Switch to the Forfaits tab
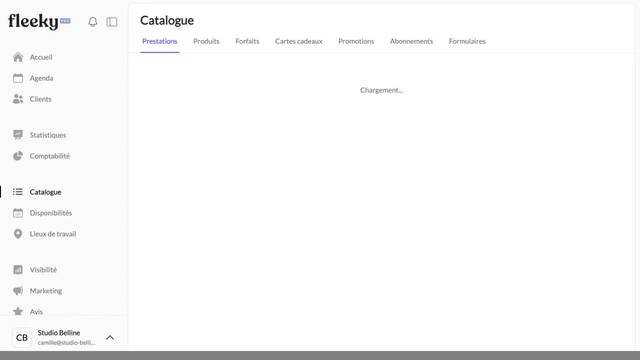640x360 pixels. 247,41
